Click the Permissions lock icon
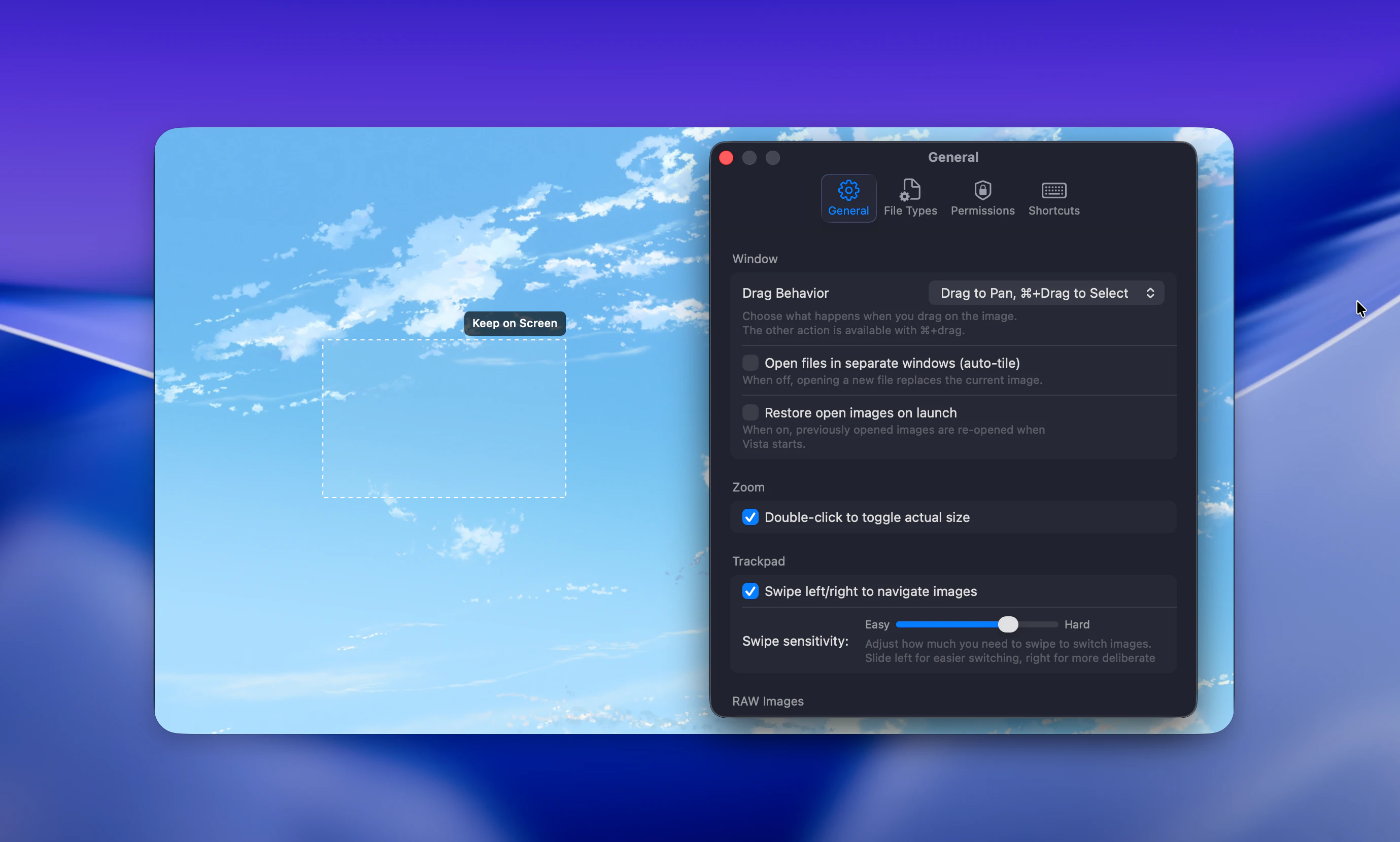1400x842 pixels. [x=982, y=192]
